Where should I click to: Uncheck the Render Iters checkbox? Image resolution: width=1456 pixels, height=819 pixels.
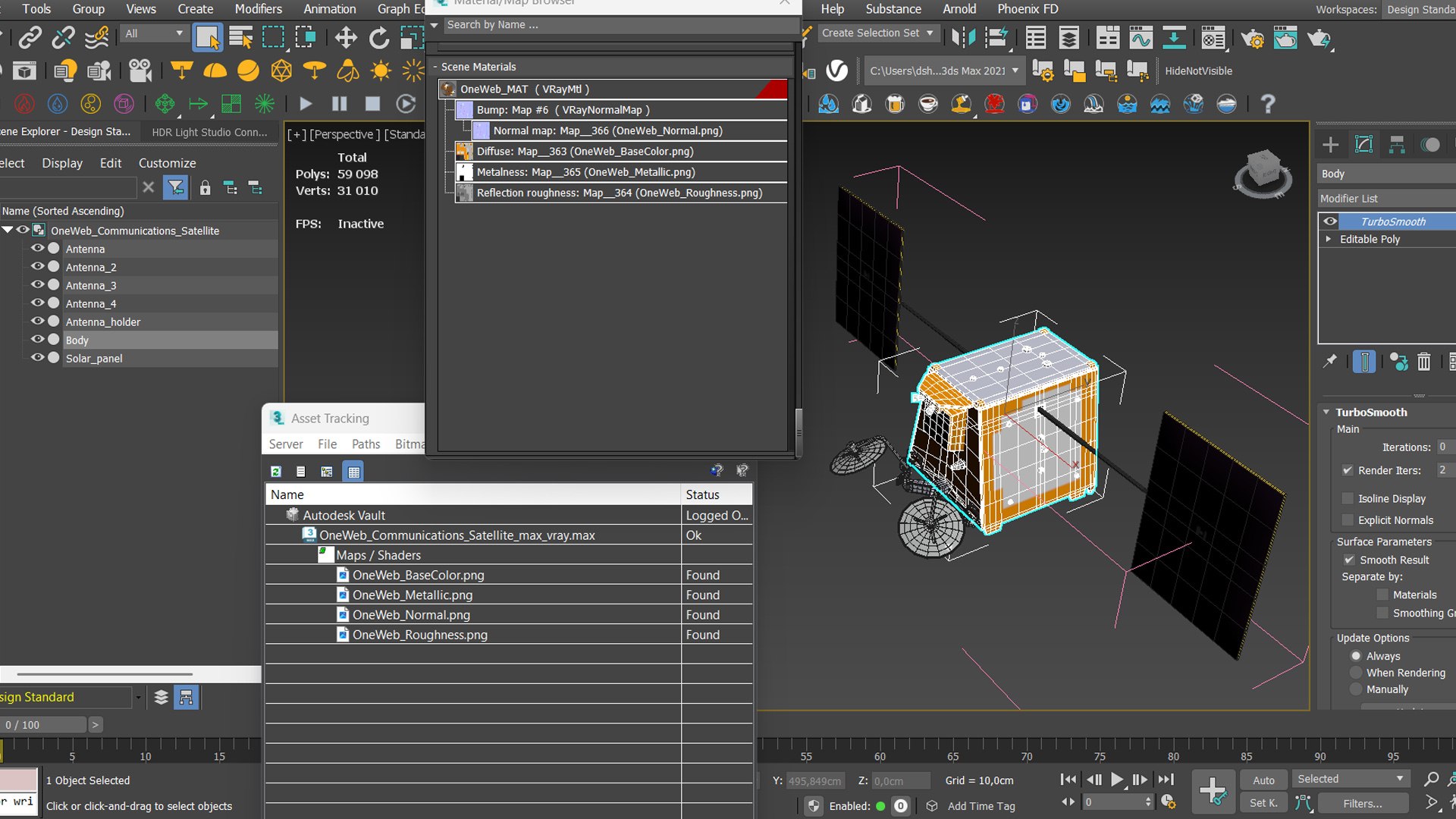pyautogui.click(x=1348, y=470)
